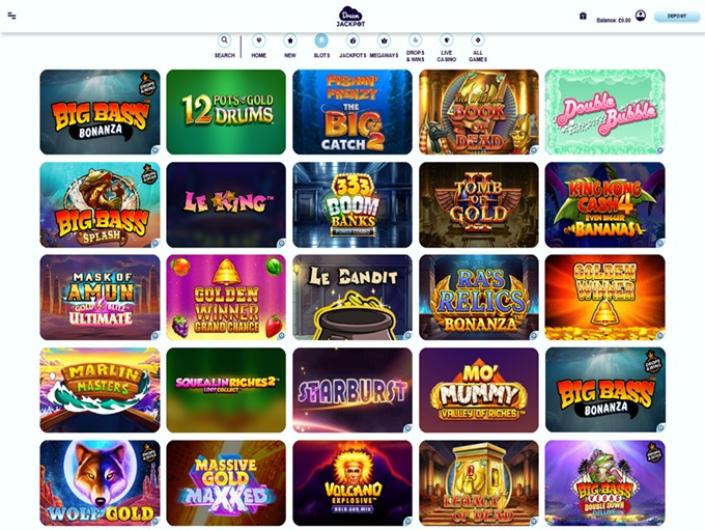Click the Deposit button

click(677, 17)
